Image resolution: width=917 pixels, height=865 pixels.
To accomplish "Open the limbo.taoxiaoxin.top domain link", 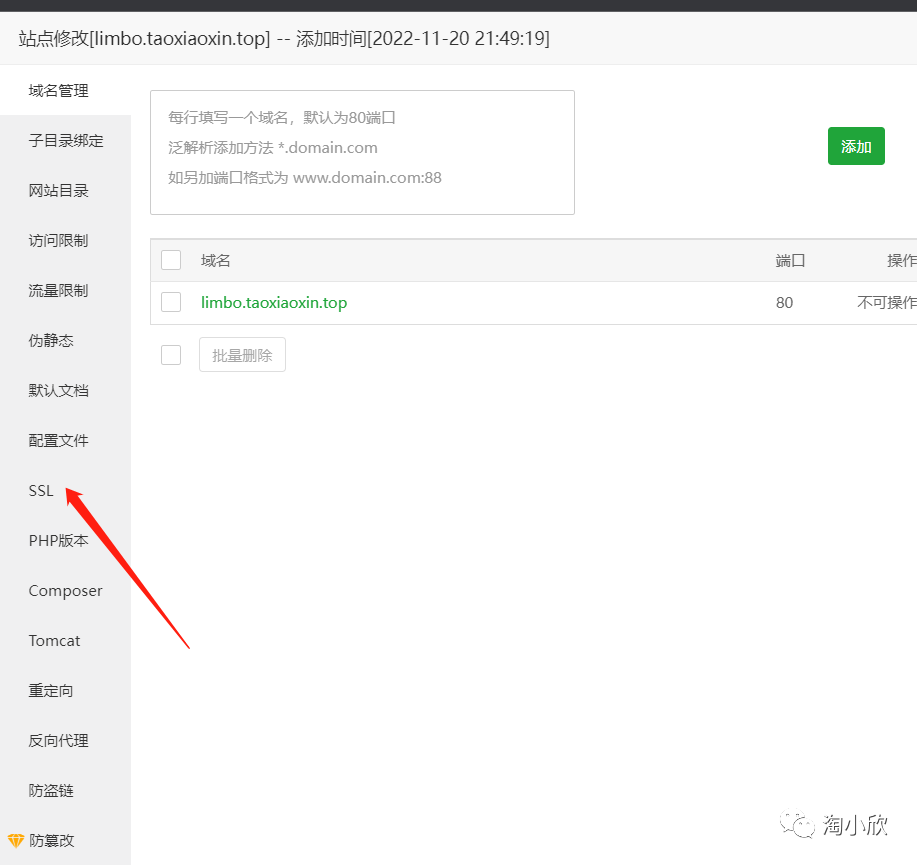I will pyautogui.click(x=274, y=302).
